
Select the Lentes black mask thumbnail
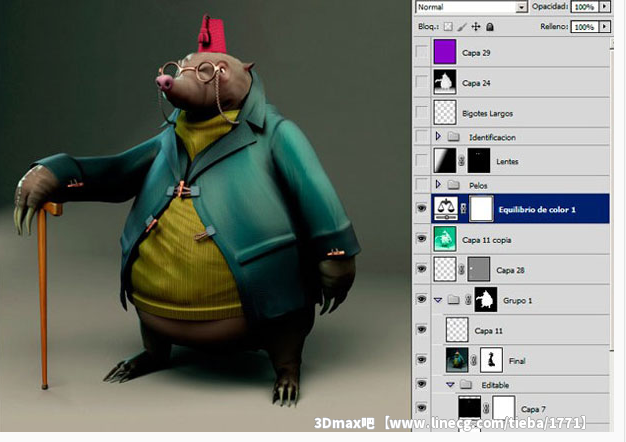(x=479, y=161)
